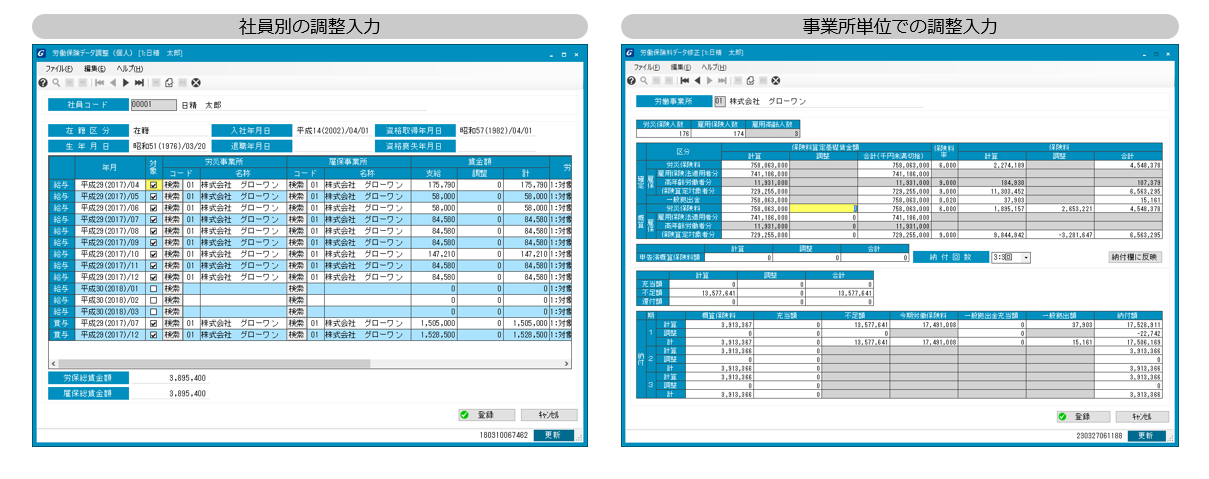Jump to last record in 労働保険データ調整(個人) toolbar
1209x479 pixels.
click(x=139, y=82)
